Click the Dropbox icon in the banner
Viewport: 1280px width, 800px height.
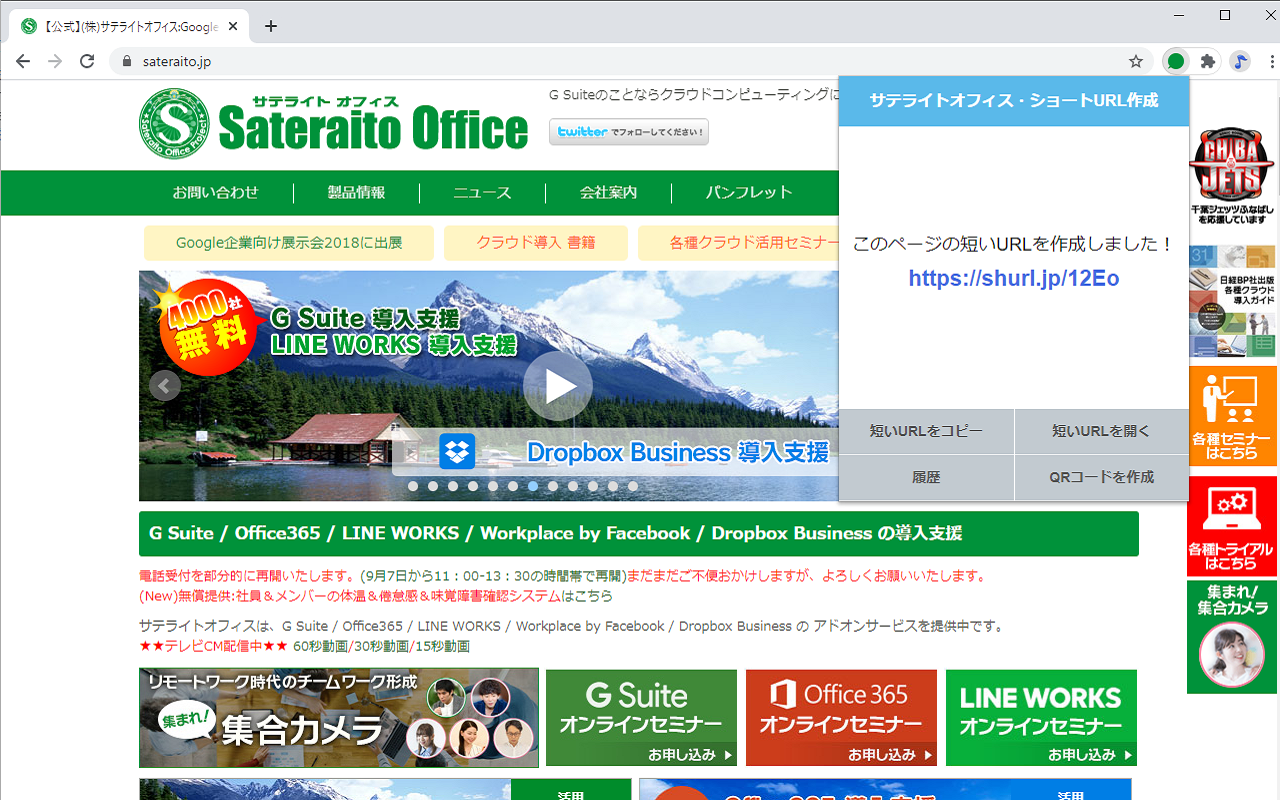point(457,452)
